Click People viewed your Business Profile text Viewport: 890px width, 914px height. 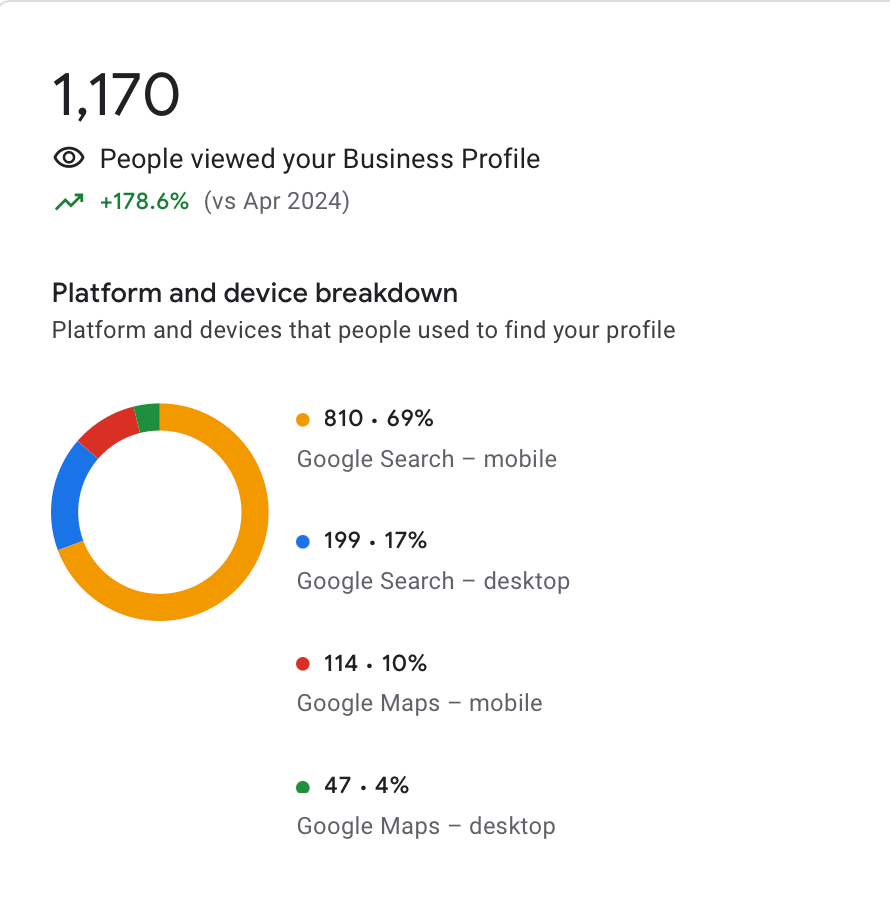[x=319, y=159]
